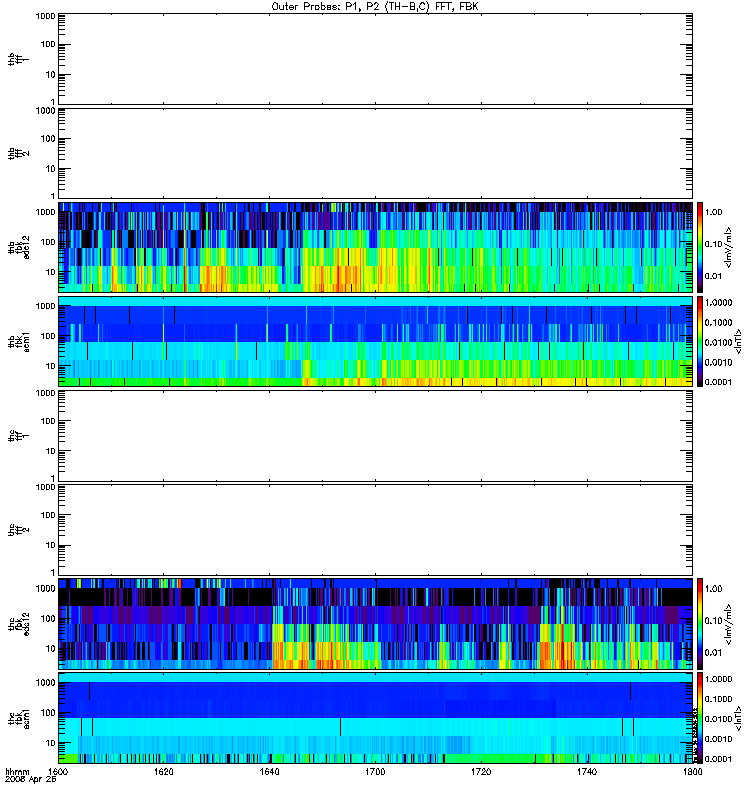Click '0.0001' on the thc scm1 color bar
The width and height of the screenshot is (750, 800).
(718, 759)
